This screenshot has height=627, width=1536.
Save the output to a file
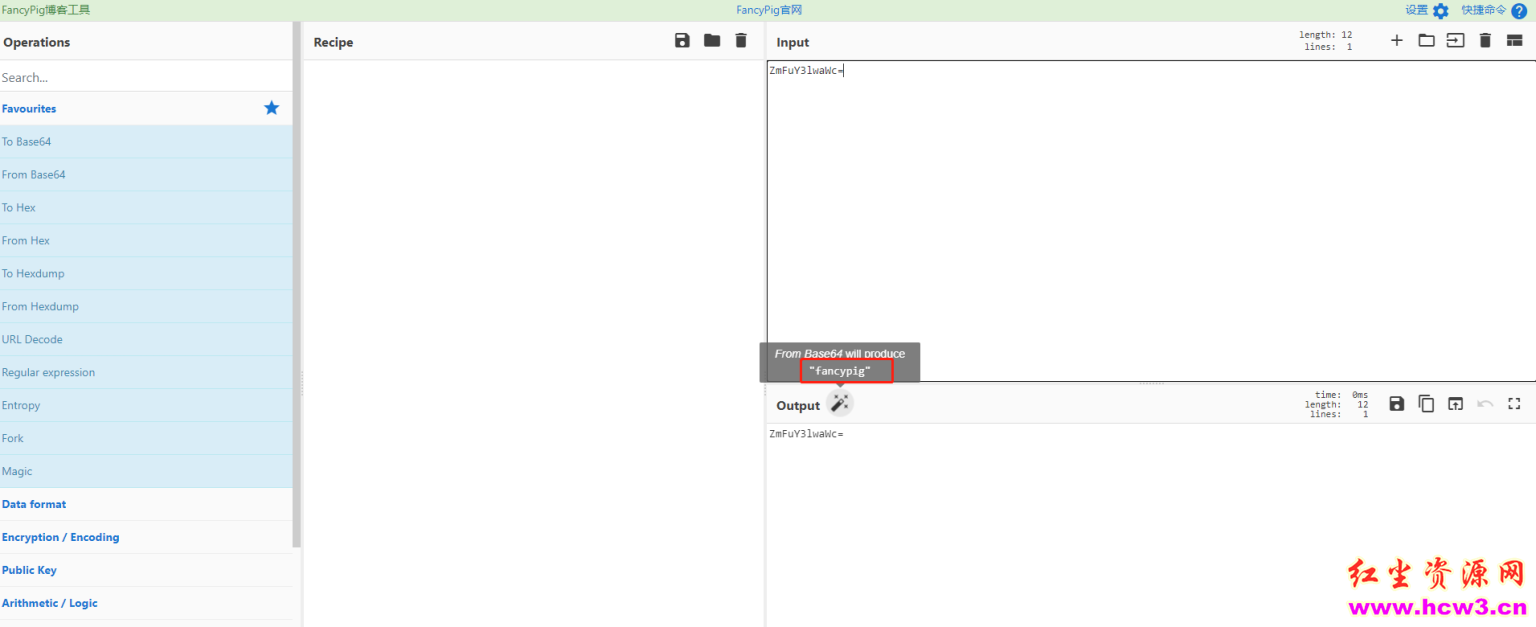(1397, 404)
